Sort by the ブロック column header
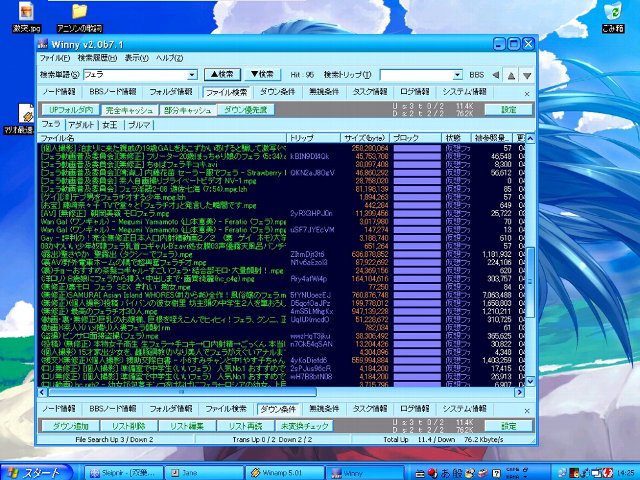Image resolution: width=640 pixels, height=480 pixels. pyautogui.click(x=415, y=138)
